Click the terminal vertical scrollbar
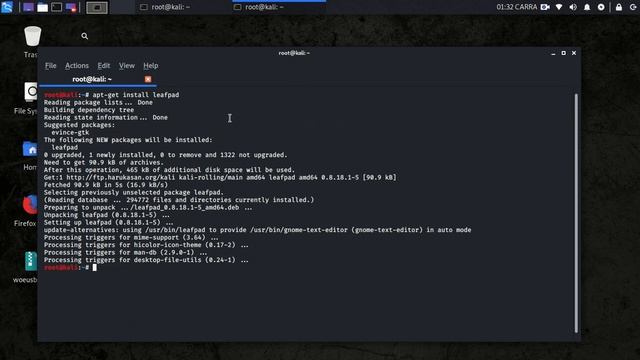This screenshot has width=640, height=360. (576, 212)
